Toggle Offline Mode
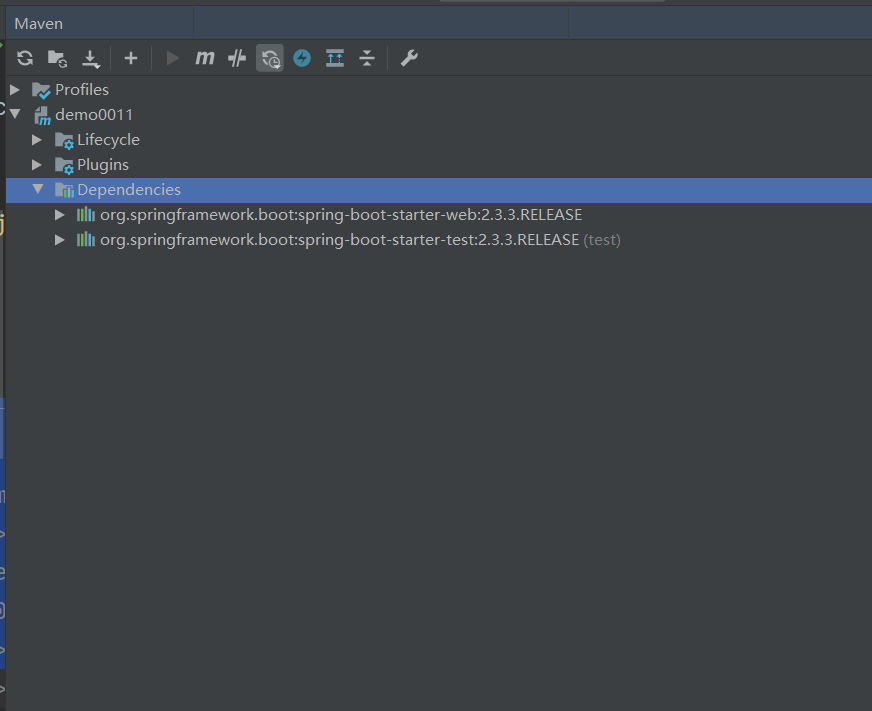This screenshot has height=711, width=872. tap(302, 57)
